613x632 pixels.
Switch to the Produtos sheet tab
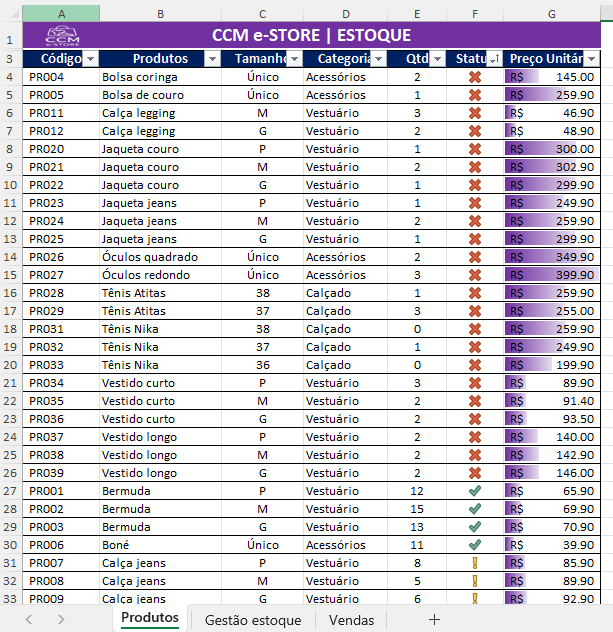tap(150, 617)
